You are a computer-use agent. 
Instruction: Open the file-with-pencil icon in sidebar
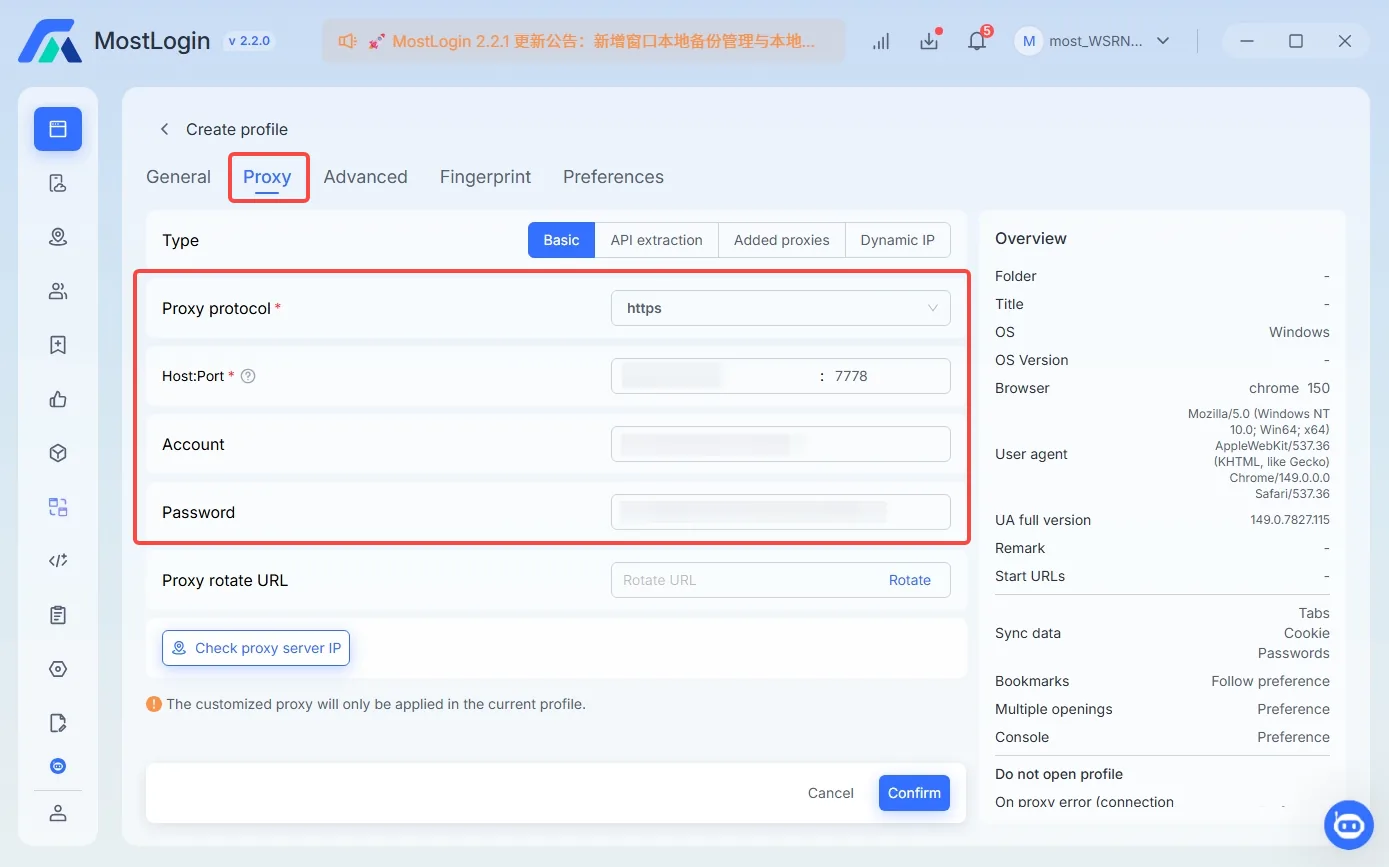coord(58,723)
